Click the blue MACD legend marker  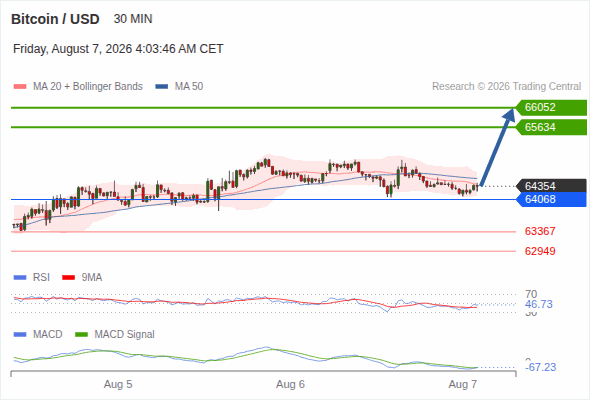[x=20, y=335]
